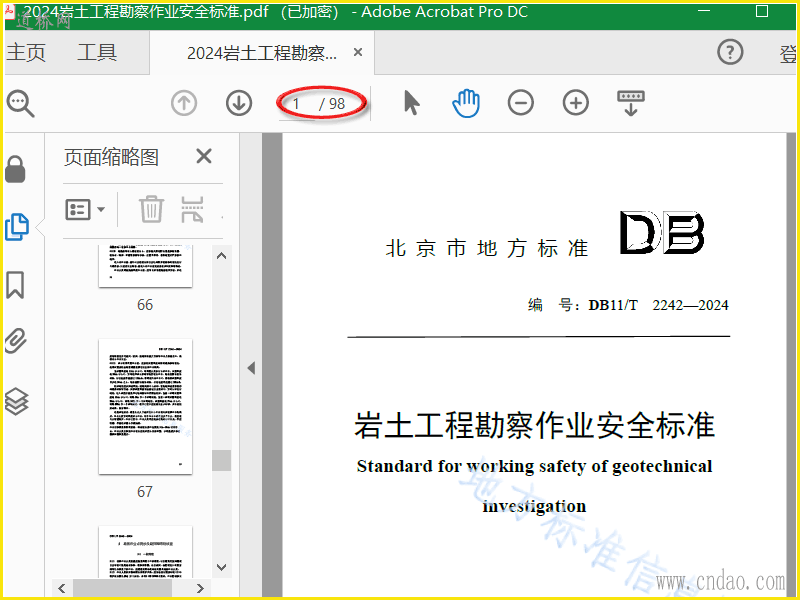Open the Layers panel

click(x=16, y=402)
